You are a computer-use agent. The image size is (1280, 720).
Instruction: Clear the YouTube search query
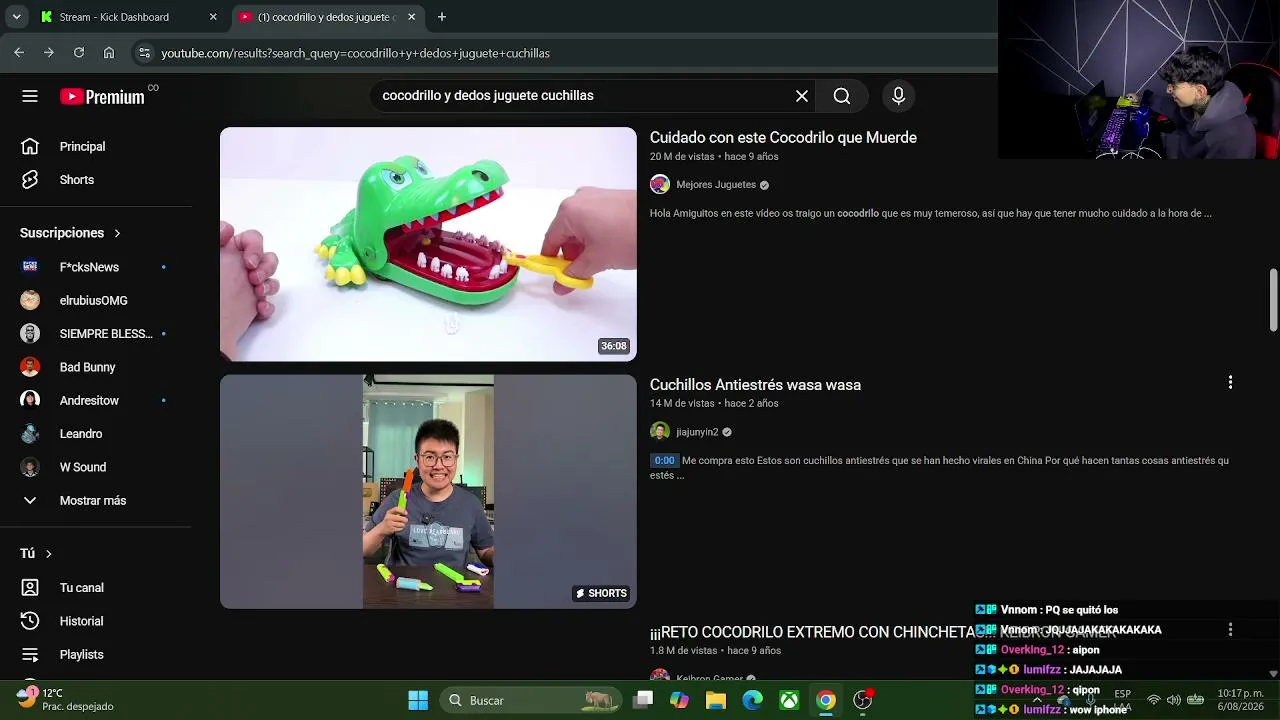[x=802, y=96]
